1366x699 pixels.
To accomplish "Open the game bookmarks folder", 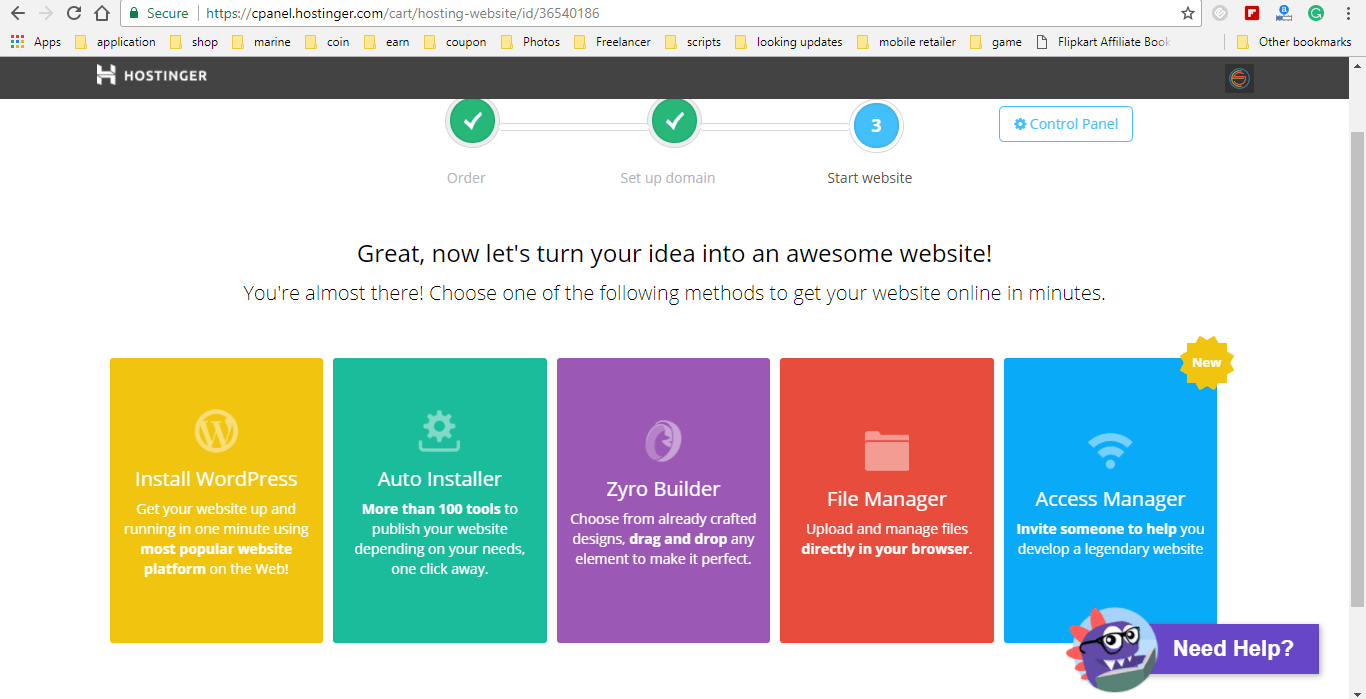I will [996, 42].
